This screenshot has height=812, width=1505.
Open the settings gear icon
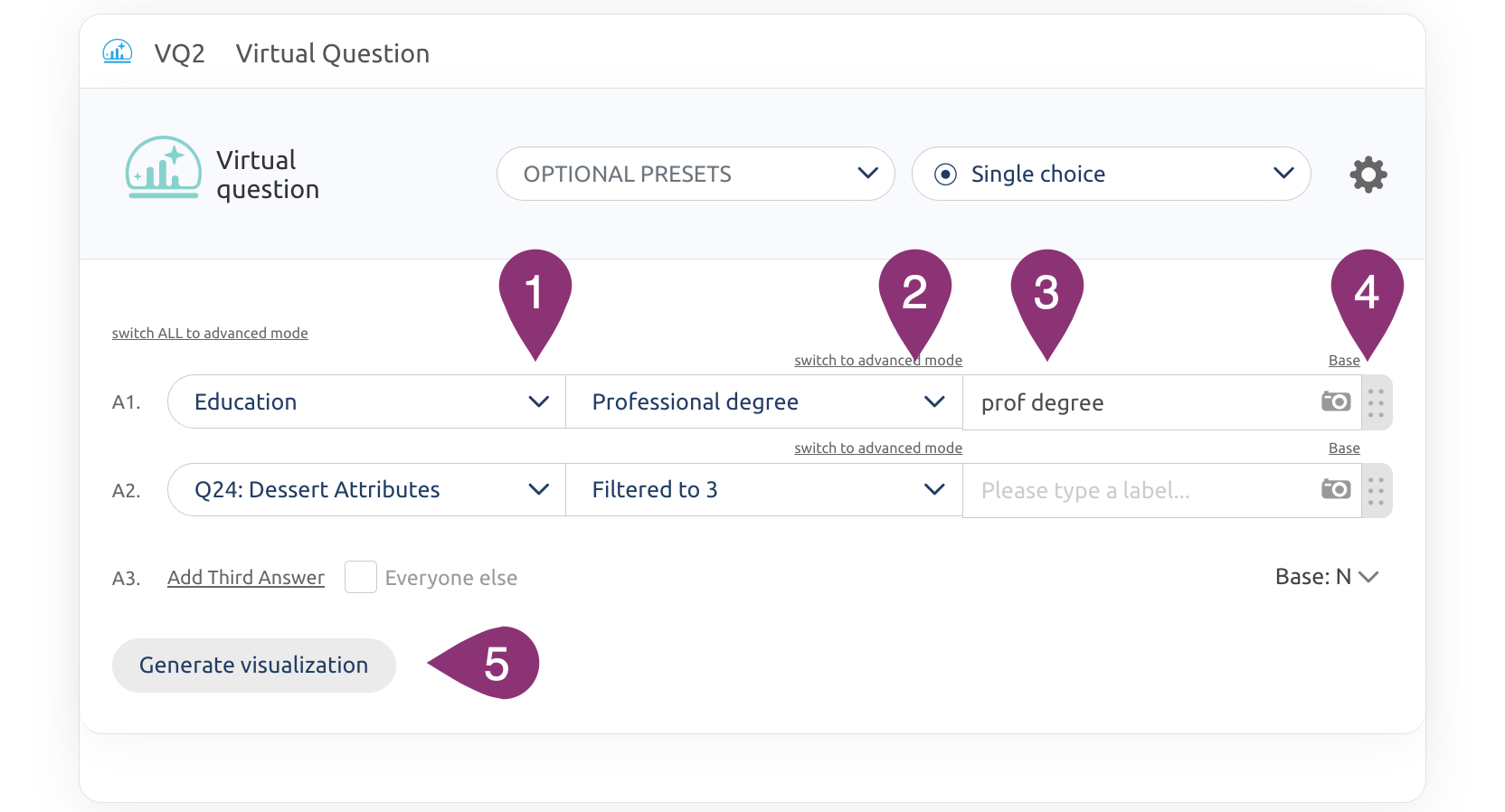pyautogui.click(x=1368, y=175)
